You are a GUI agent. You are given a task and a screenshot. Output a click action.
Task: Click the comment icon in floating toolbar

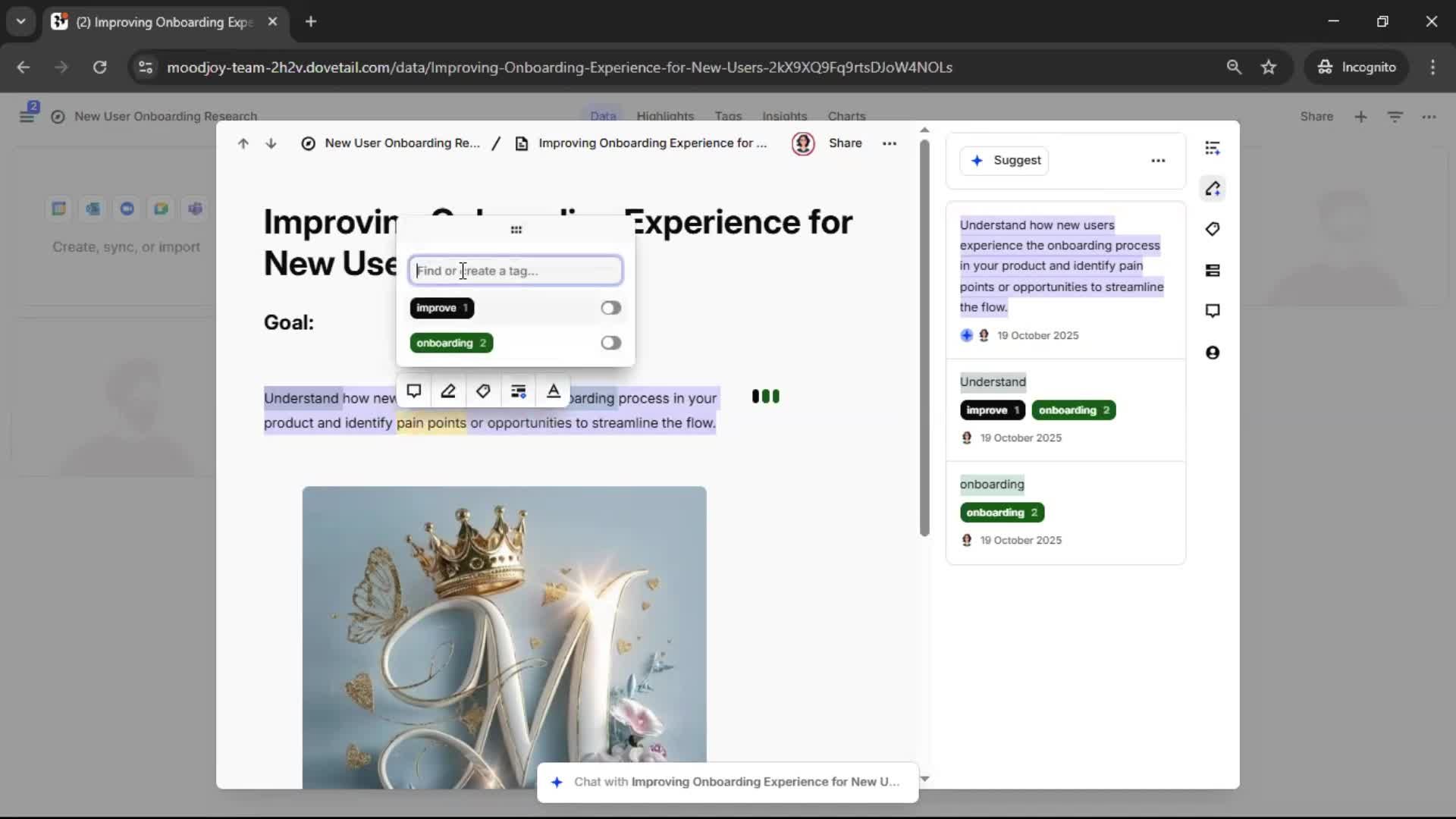(413, 391)
